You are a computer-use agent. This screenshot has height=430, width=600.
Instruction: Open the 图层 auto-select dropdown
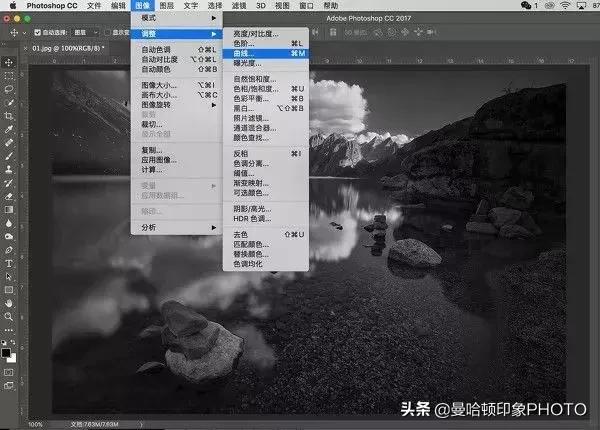86,33
